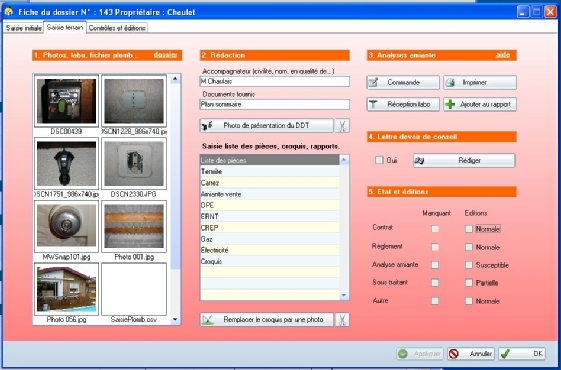Select the MWSnap101.jpg thumbnail
The width and height of the screenshot is (561, 370).
66,227
